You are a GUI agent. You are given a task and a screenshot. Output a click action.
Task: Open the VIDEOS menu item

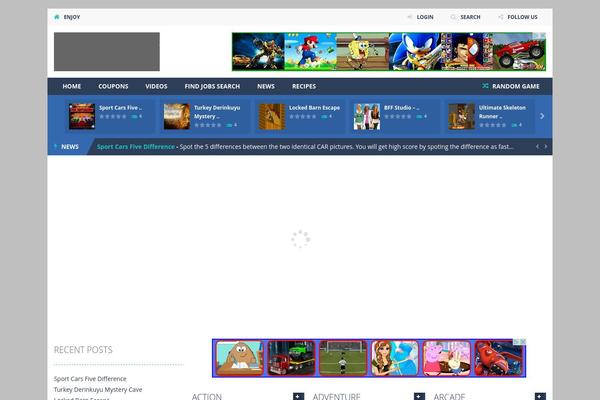tap(156, 87)
